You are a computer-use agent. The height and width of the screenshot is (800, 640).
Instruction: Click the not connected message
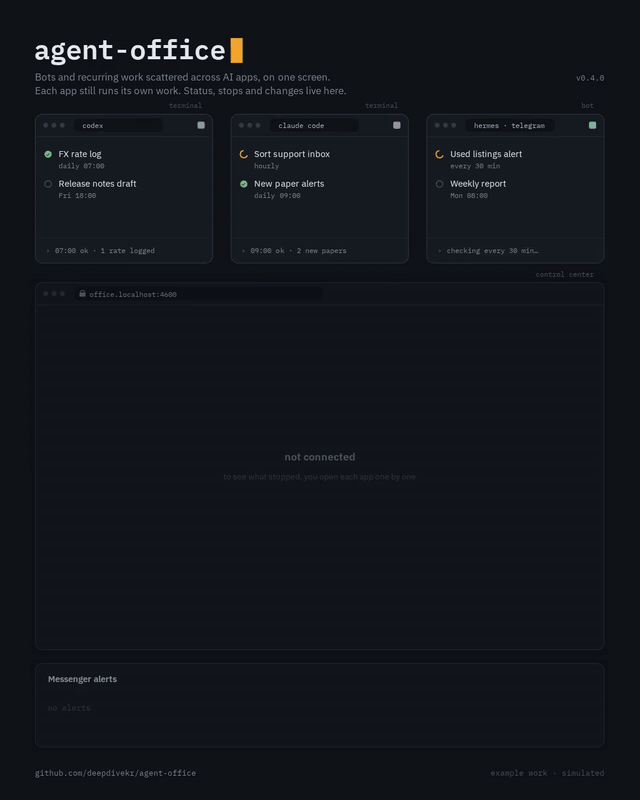coord(320,457)
